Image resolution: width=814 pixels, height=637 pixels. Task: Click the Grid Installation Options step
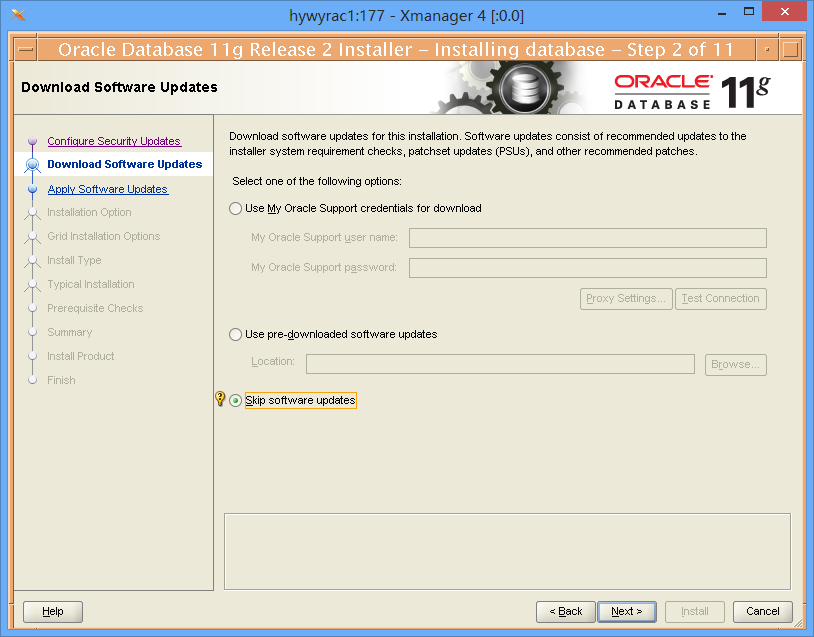click(x=103, y=236)
